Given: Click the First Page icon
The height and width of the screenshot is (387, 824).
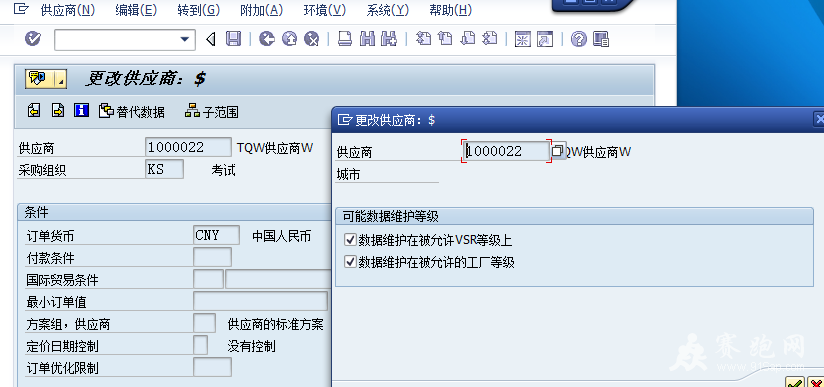Looking at the screenshot, I should click(423, 39).
